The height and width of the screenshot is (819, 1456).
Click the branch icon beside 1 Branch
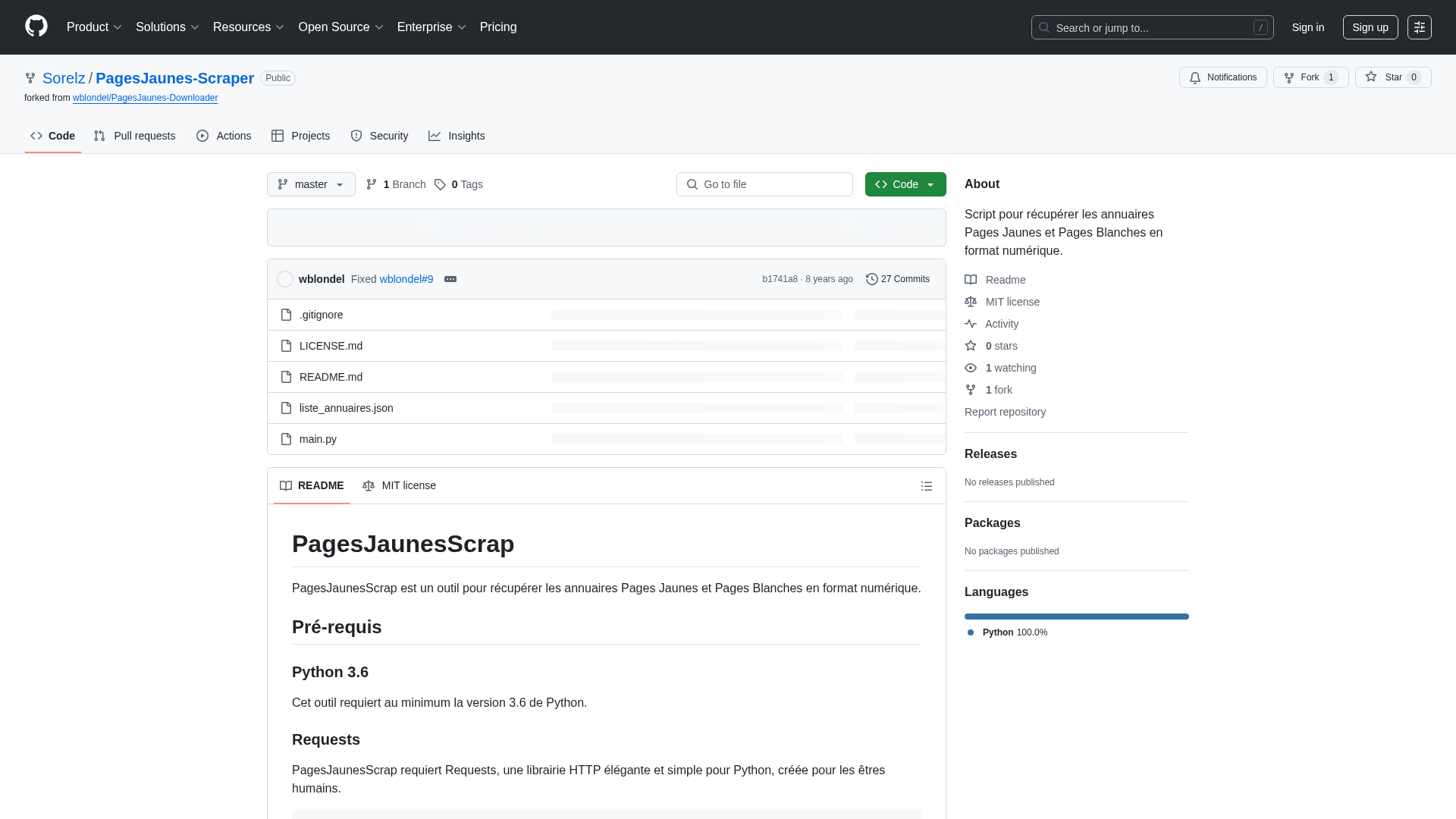point(372,184)
